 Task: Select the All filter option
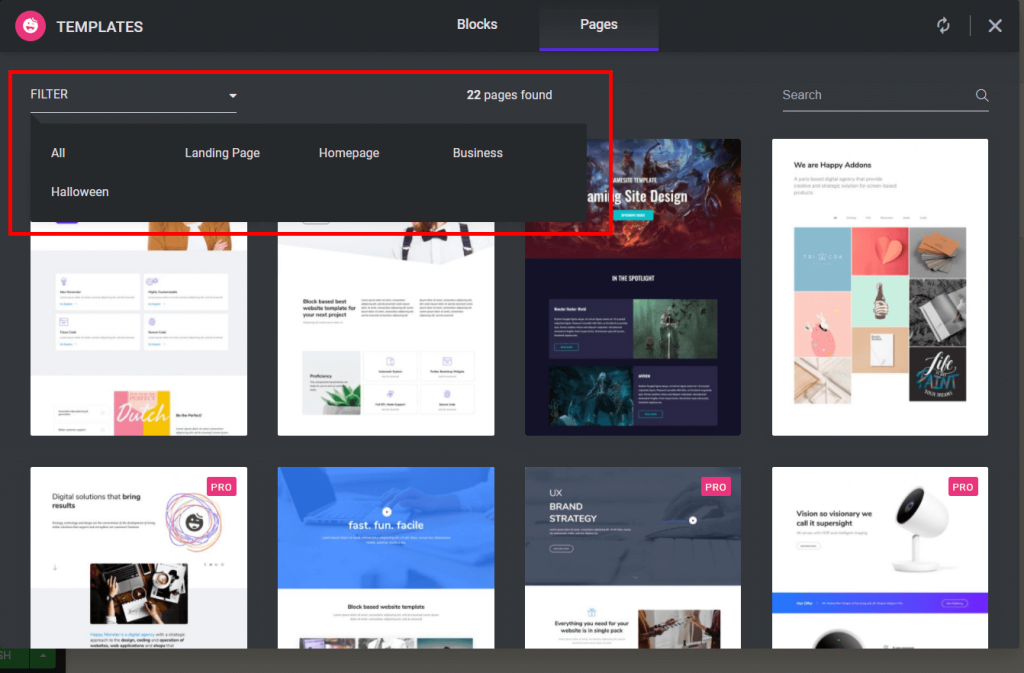(x=58, y=153)
